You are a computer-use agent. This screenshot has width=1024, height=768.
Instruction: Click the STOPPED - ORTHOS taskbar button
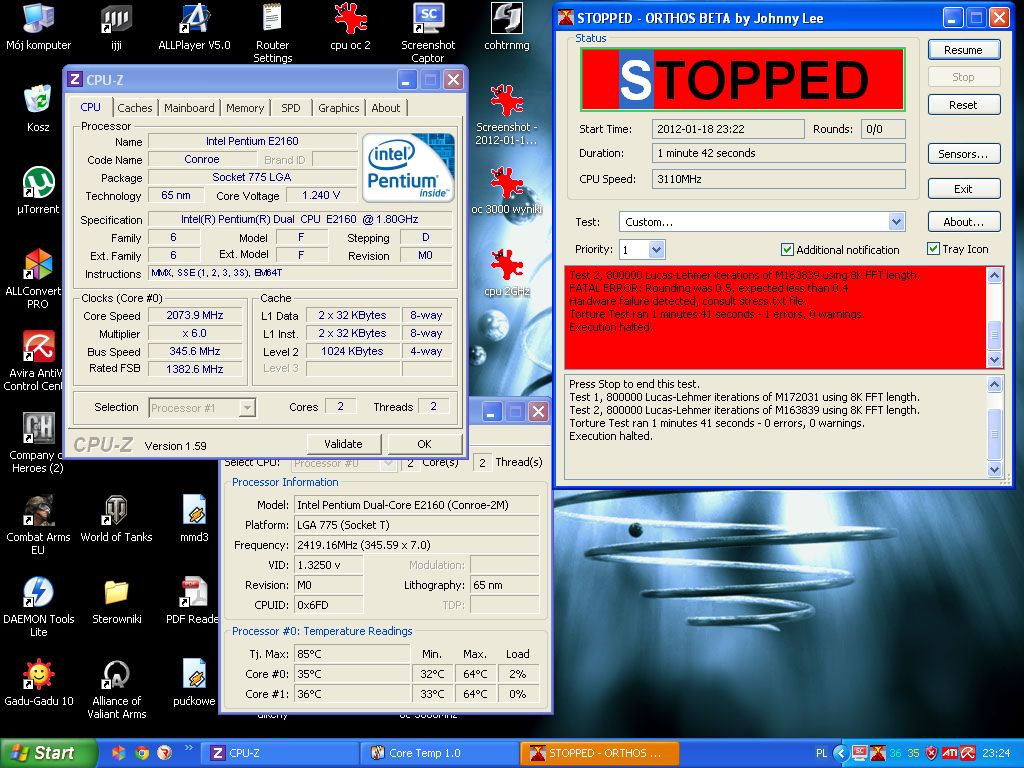pos(600,753)
